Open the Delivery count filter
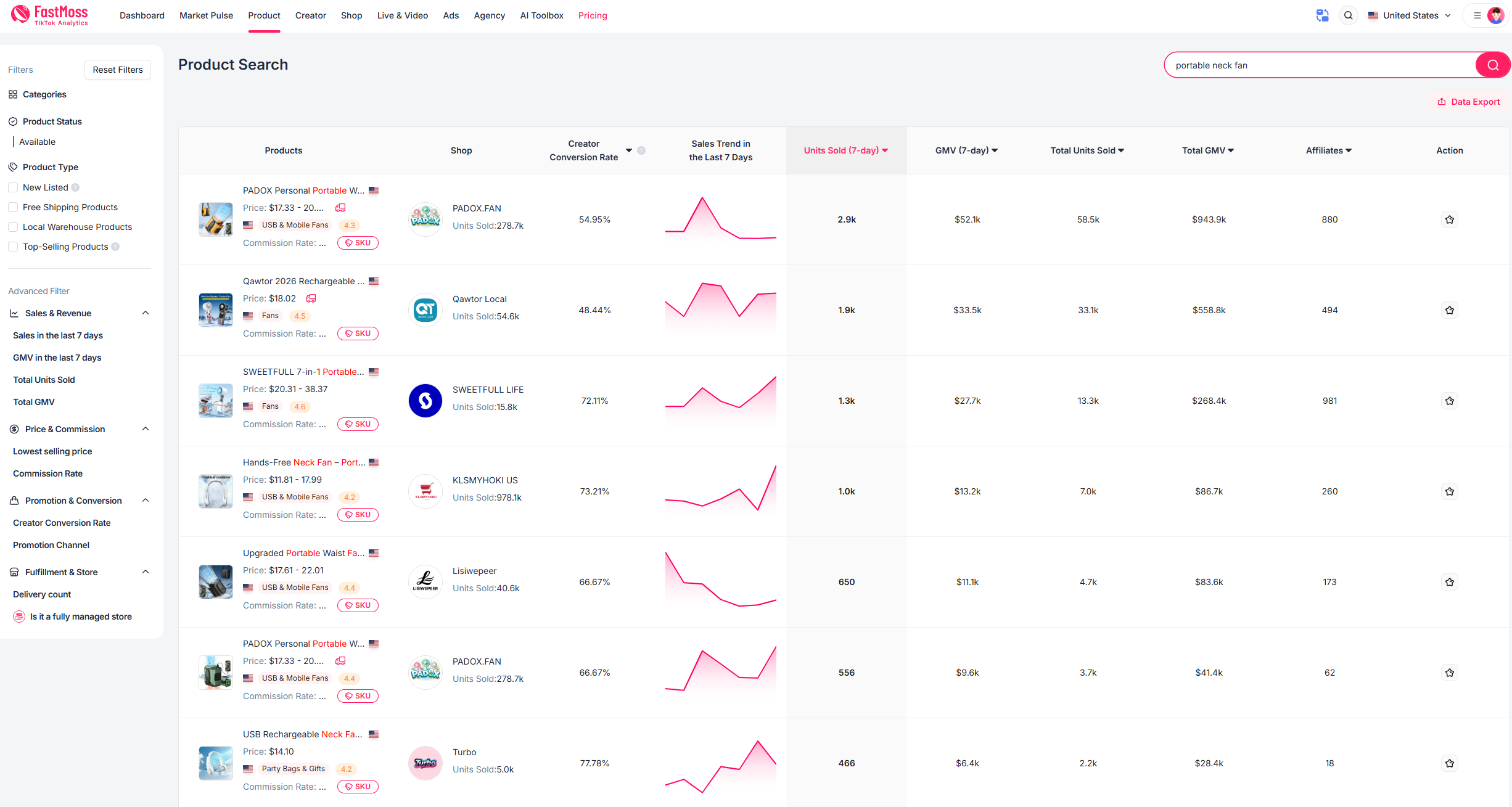1512x807 pixels. click(42, 594)
